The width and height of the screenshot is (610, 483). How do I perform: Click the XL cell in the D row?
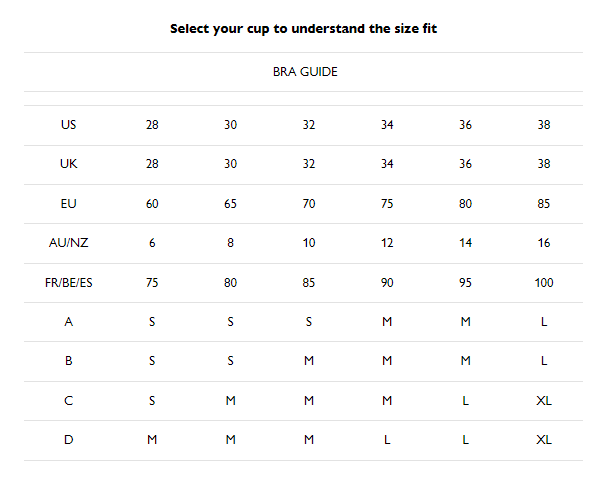coord(544,440)
